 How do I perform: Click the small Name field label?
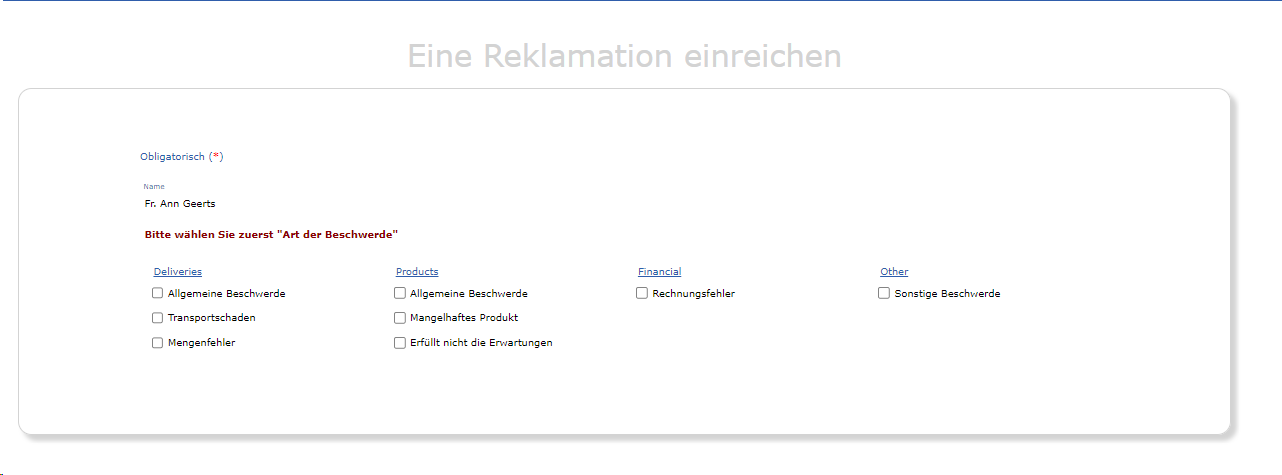154,186
